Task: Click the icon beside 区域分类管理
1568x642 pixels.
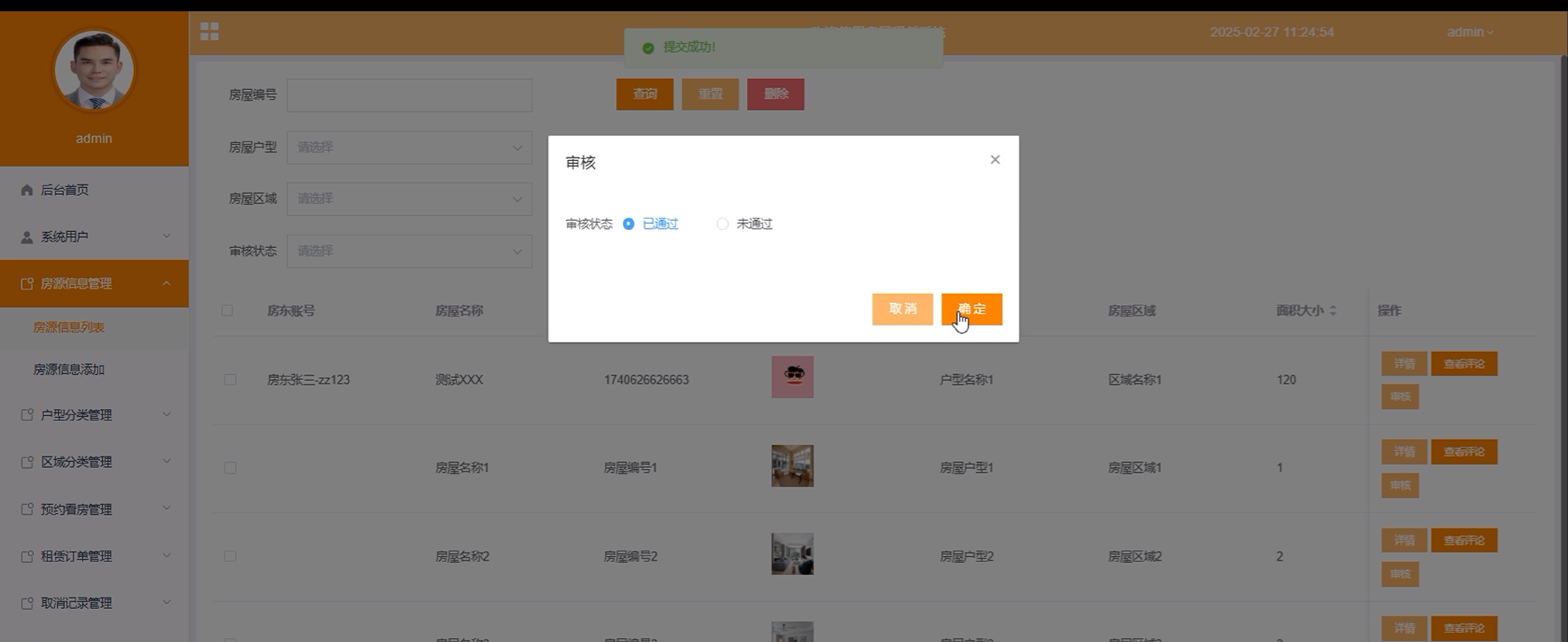Action: click(27, 462)
